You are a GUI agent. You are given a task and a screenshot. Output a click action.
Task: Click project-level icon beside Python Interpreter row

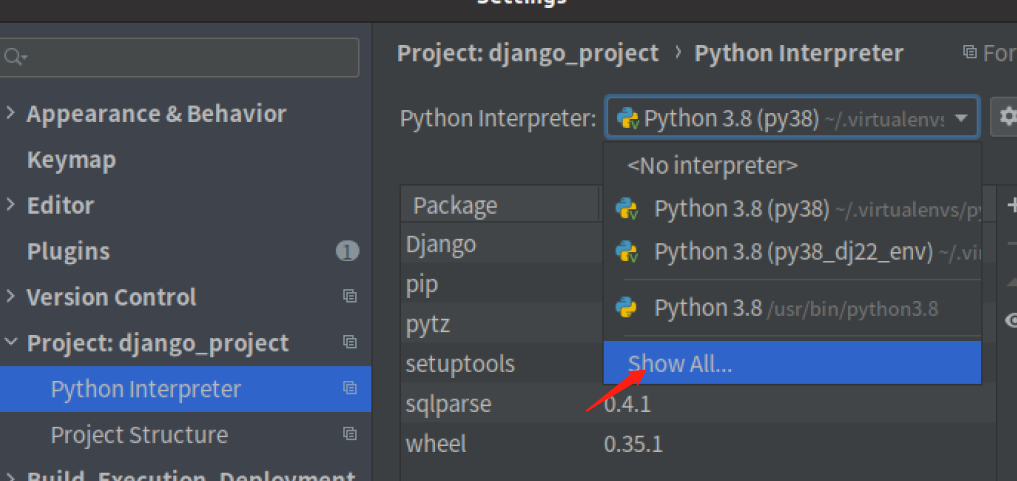click(350, 388)
